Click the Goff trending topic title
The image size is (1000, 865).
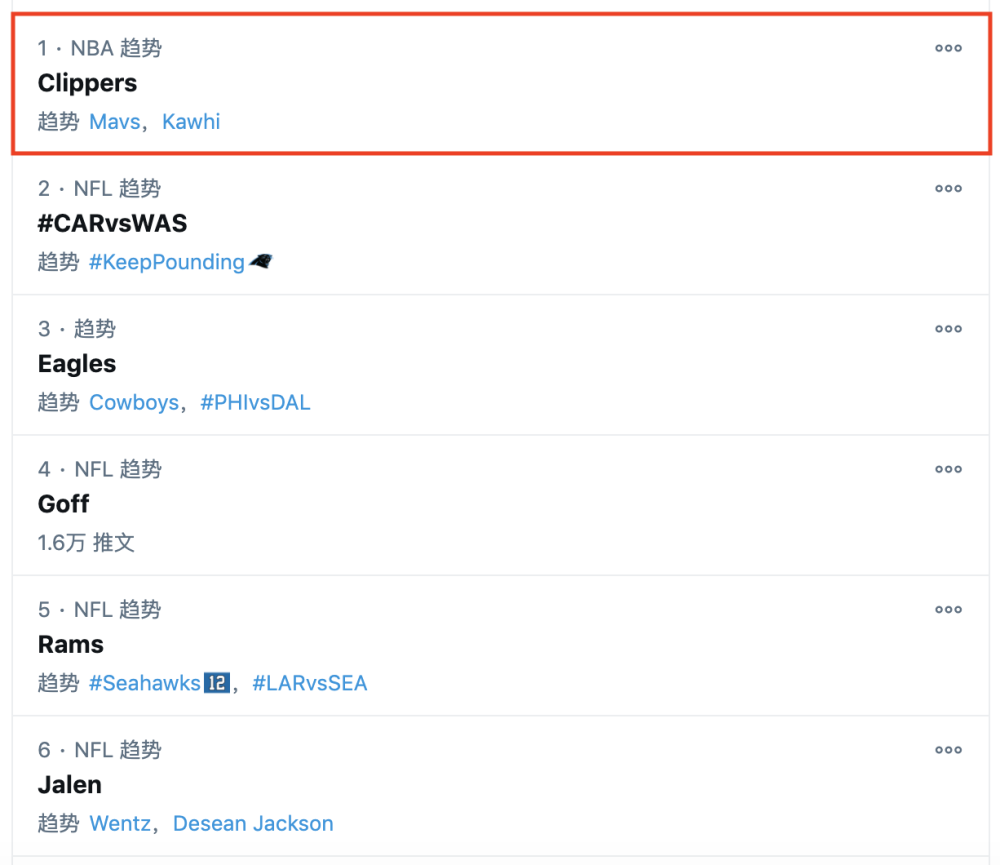(x=64, y=504)
